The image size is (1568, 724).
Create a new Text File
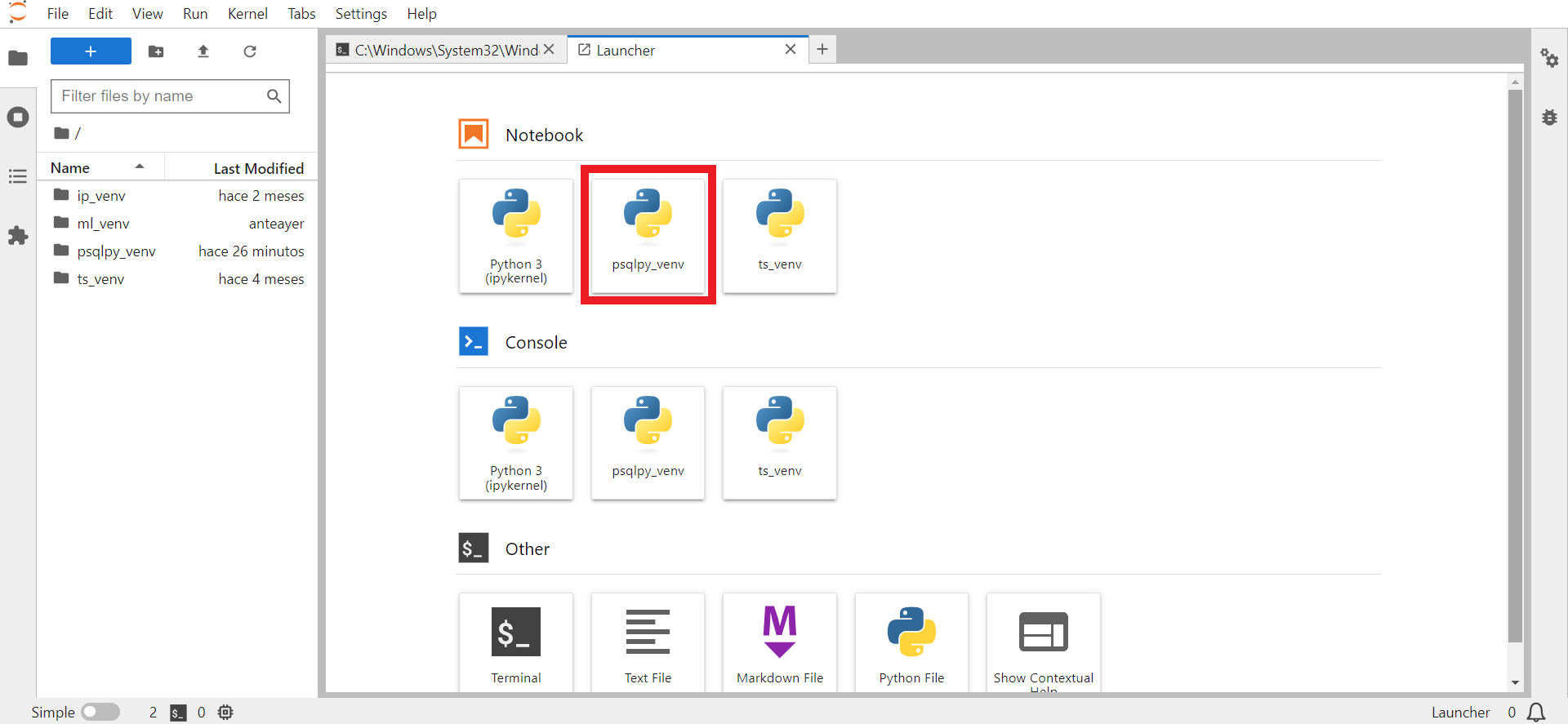tap(648, 642)
